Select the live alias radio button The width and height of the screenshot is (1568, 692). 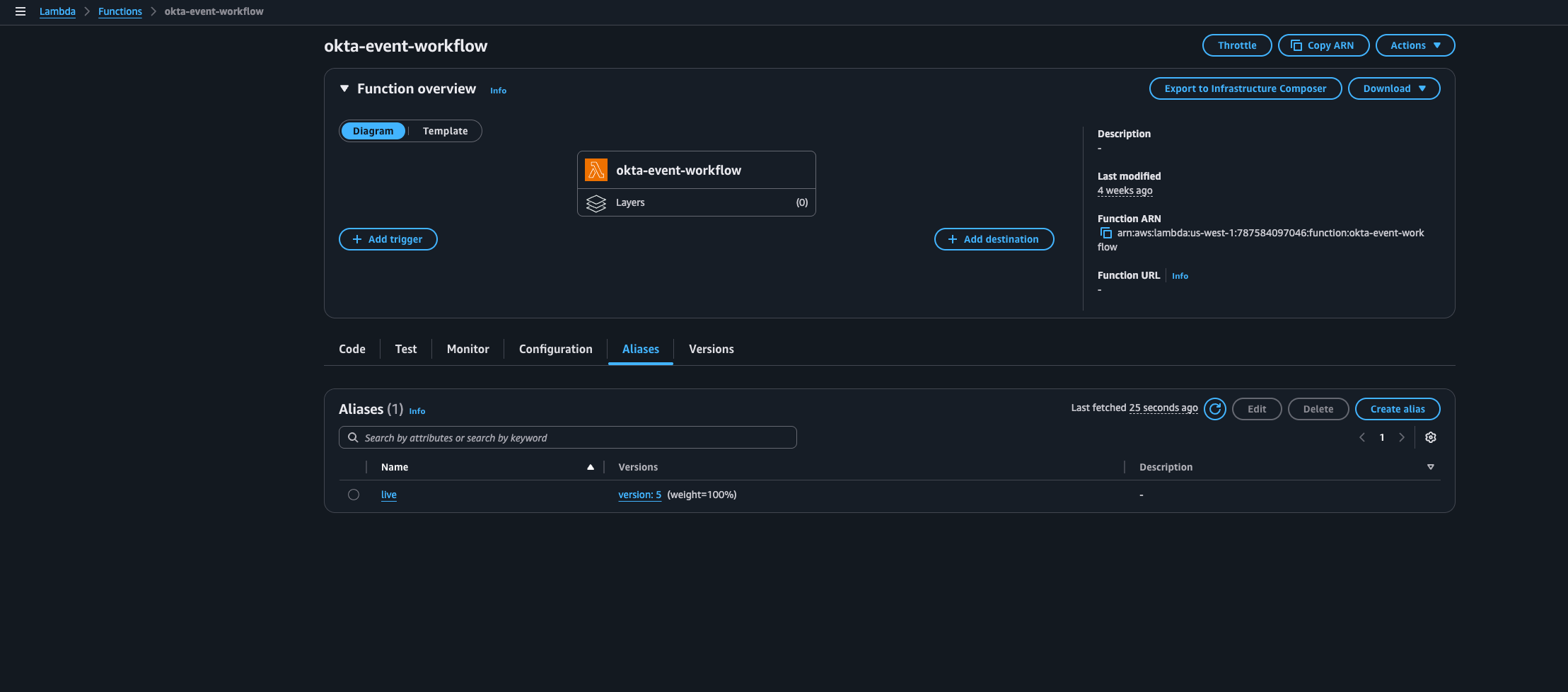[x=354, y=495]
